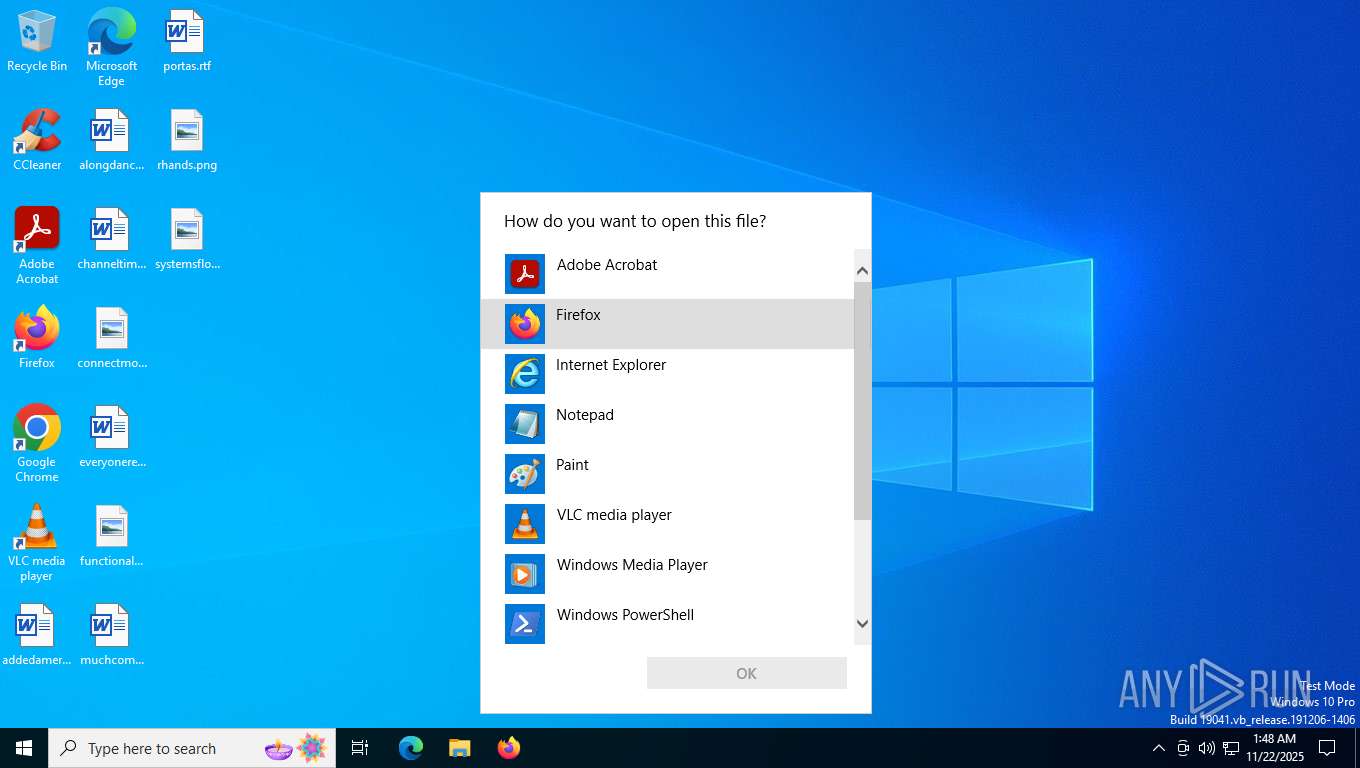Select the channeltim... Word document

(111, 239)
